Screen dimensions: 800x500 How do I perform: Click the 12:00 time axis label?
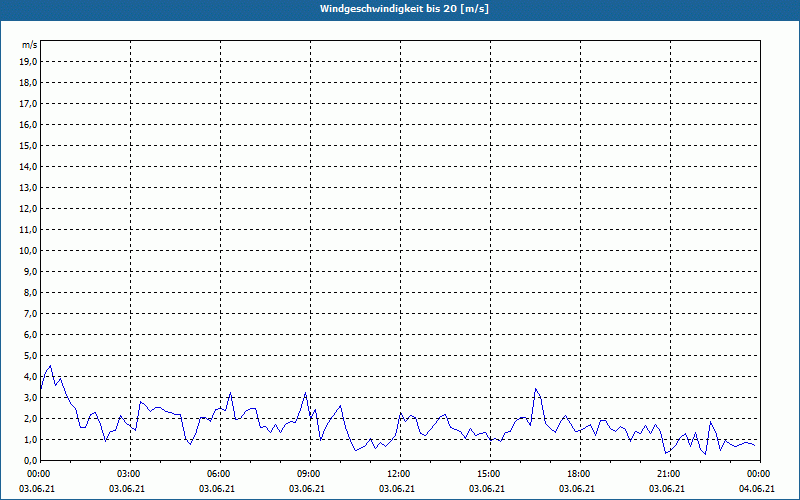tap(397, 474)
